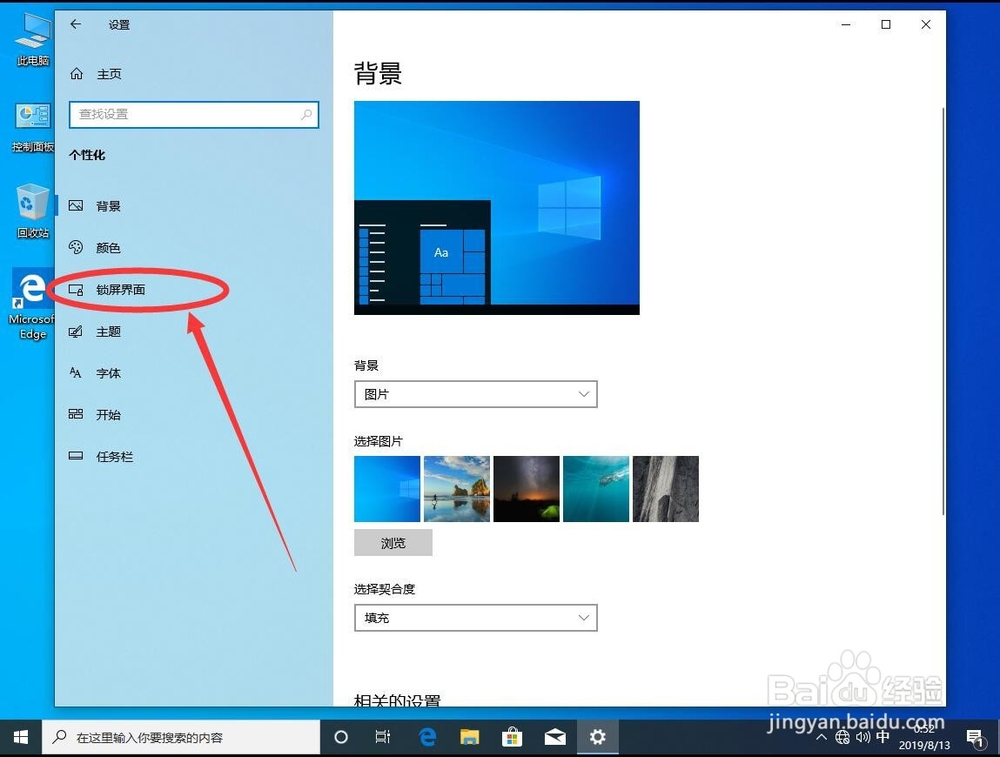Click the 字体 font icon
The image size is (1000, 757).
tap(75, 372)
